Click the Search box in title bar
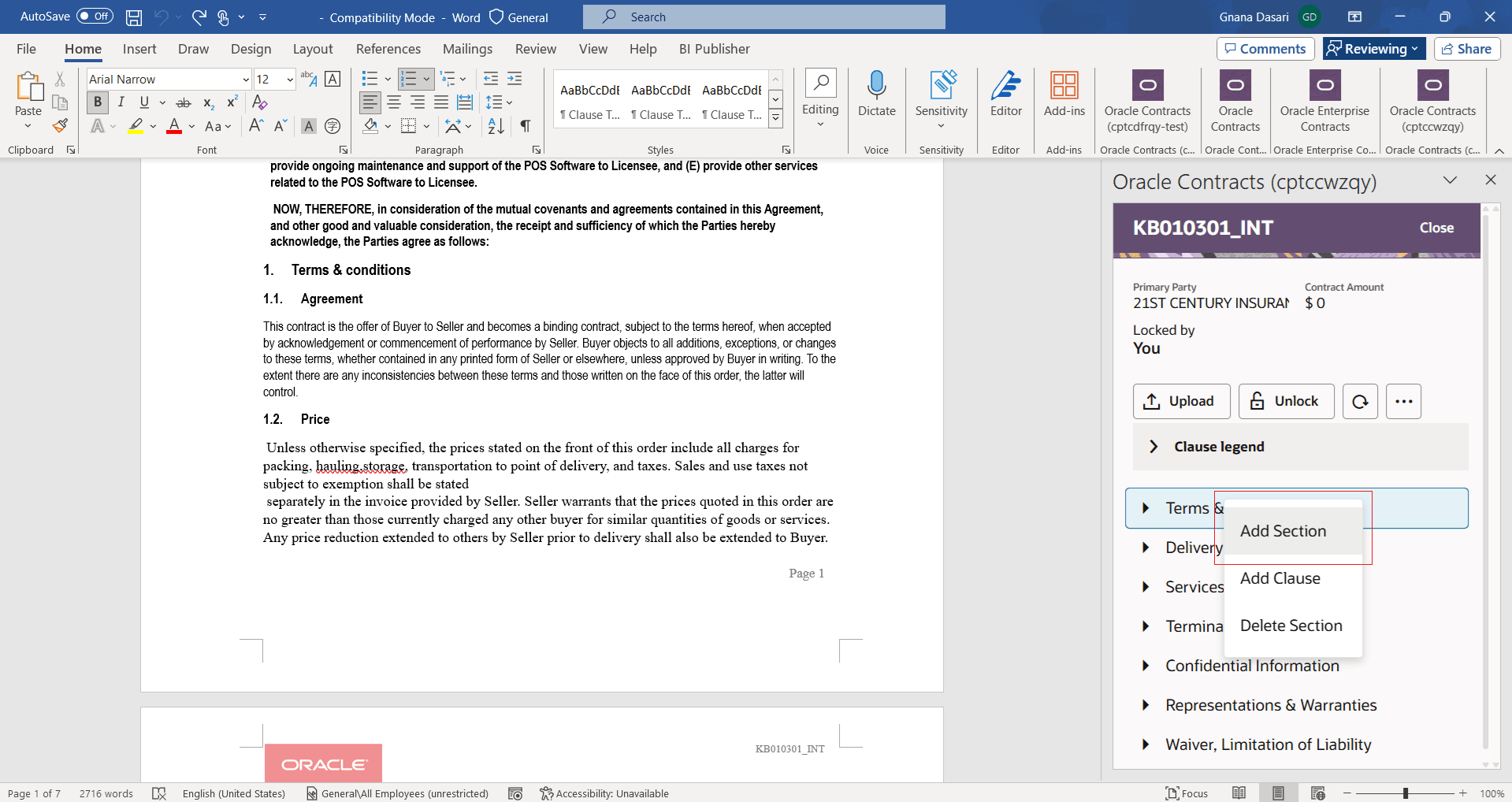The image size is (1512, 802). click(x=763, y=17)
